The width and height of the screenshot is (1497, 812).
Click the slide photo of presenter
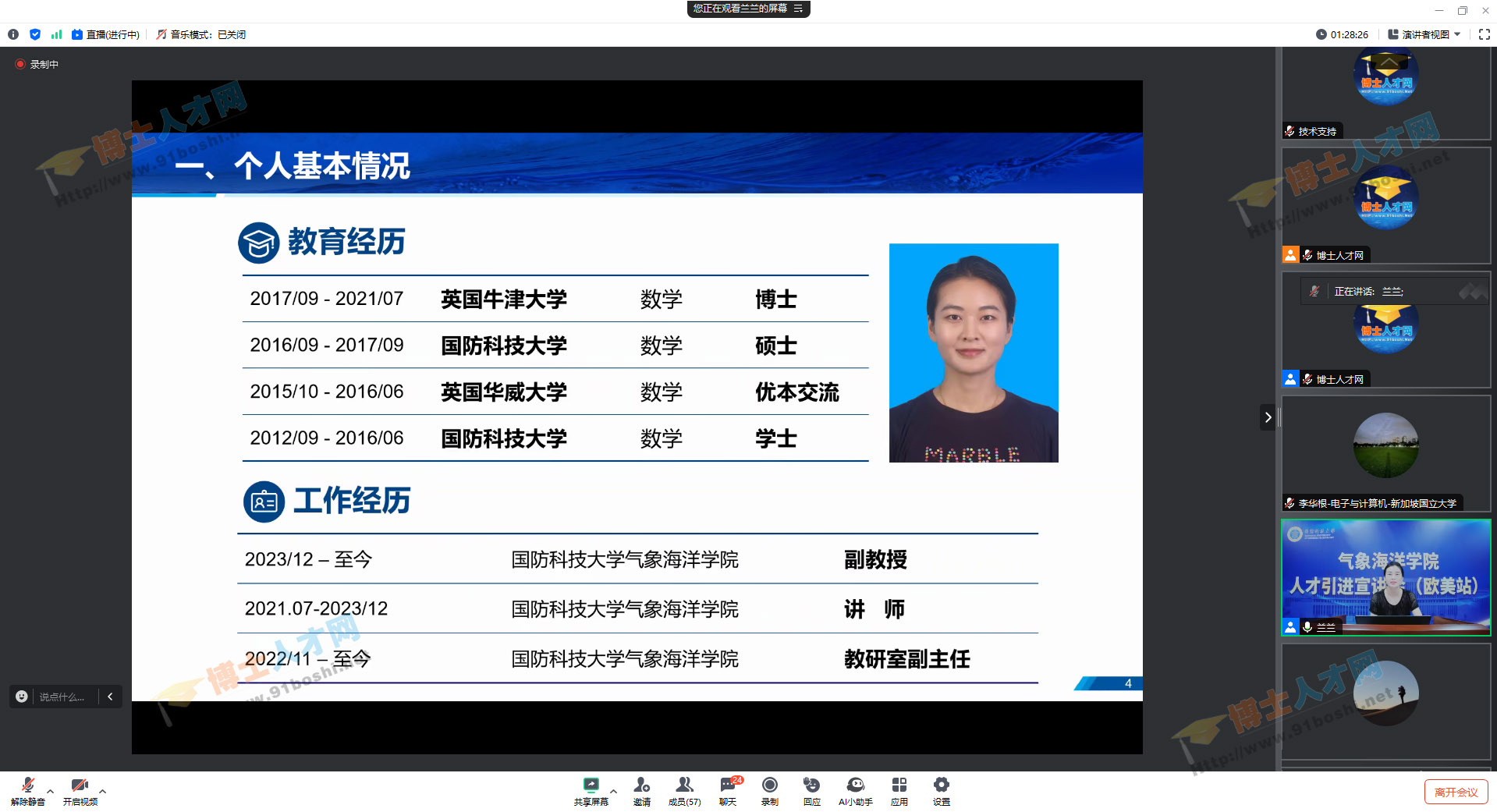974,353
